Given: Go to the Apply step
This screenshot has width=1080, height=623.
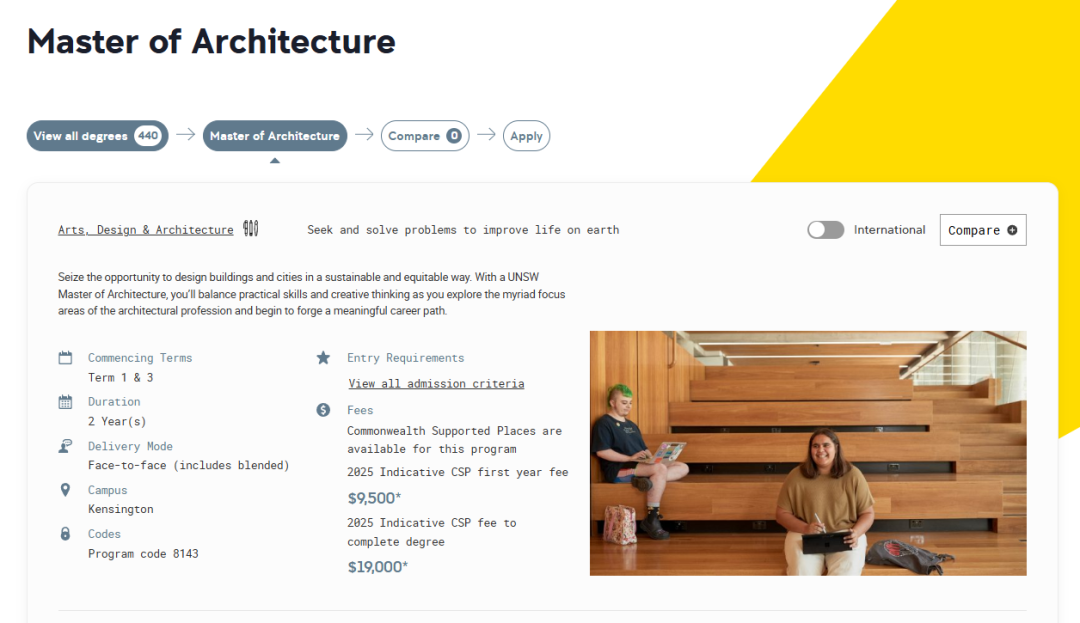Looking at the screenshot, I should coord(526,136).
